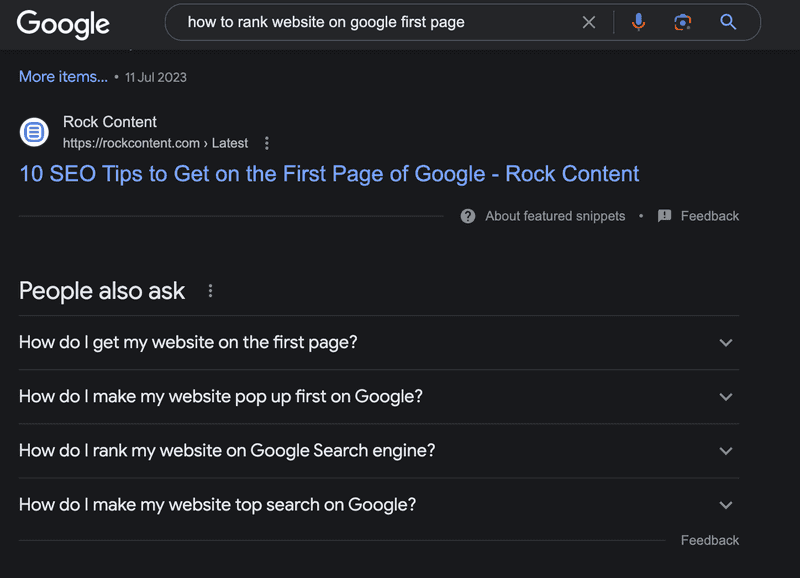Viewport: 800px width, 578px height.
Task: Click the Google logo
Action: tap(63, 23)
